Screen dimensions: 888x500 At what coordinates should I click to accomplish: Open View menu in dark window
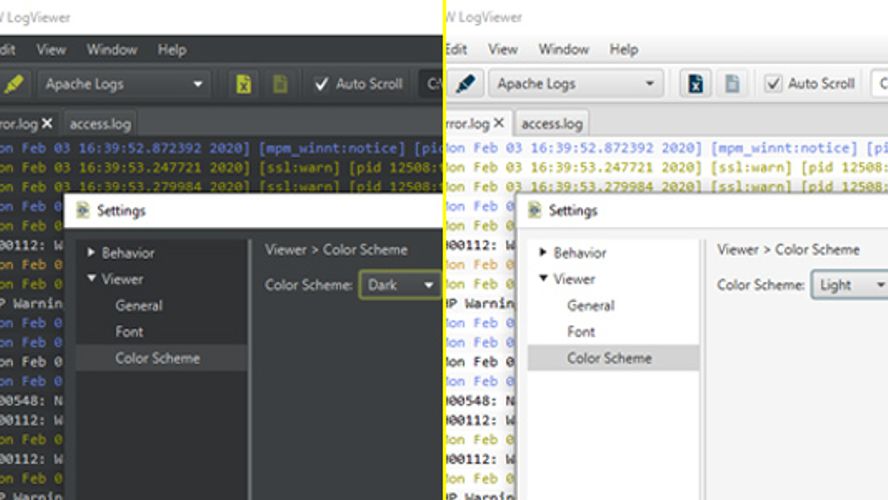pyautogui.click(x=51, y=50)
